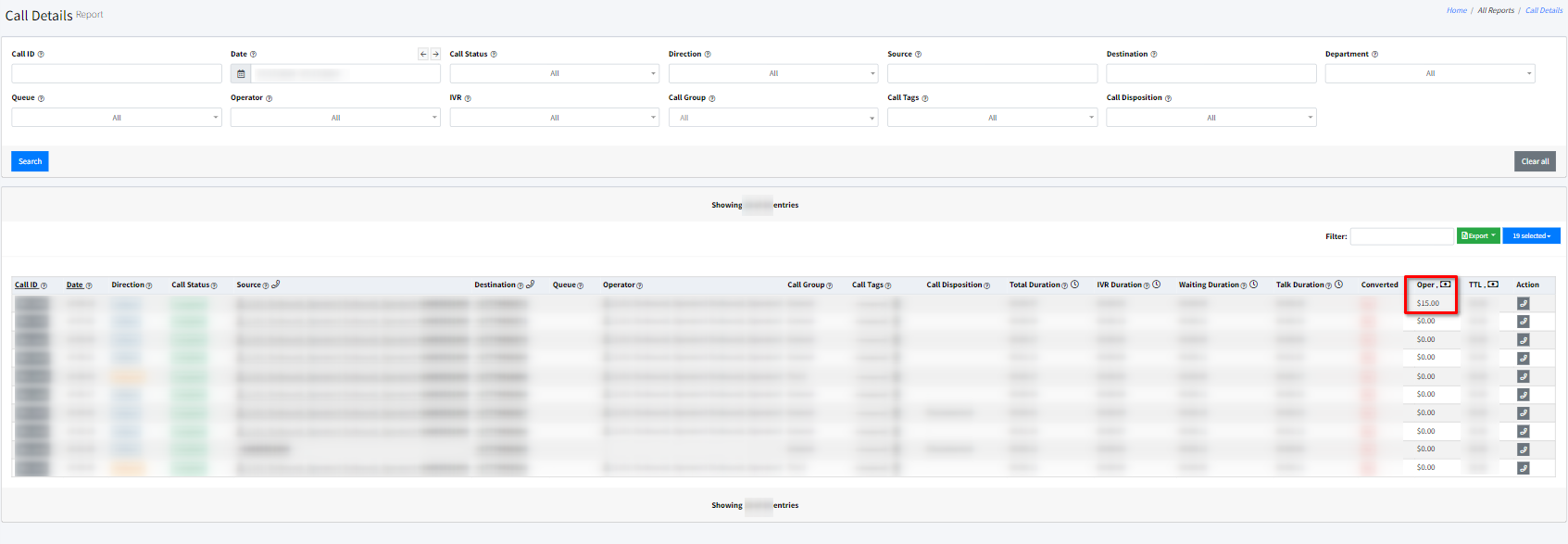Go to previous date range with left arrow
This screenshot has height=544, width=1568.
[423, 54]
